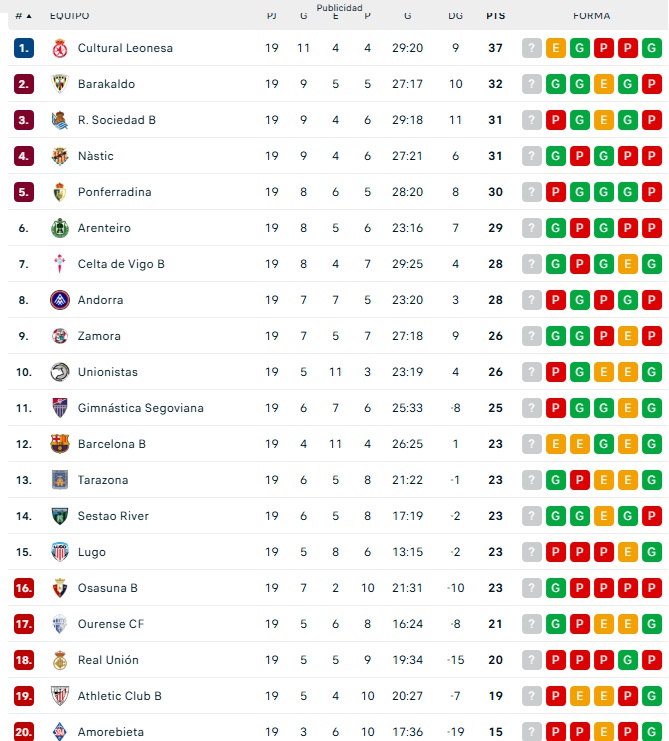Click the Osasuna B team crest
Image resolution: width=669 pixels, height=741 pixels.
pyautogui.click(x=60, y=588)
